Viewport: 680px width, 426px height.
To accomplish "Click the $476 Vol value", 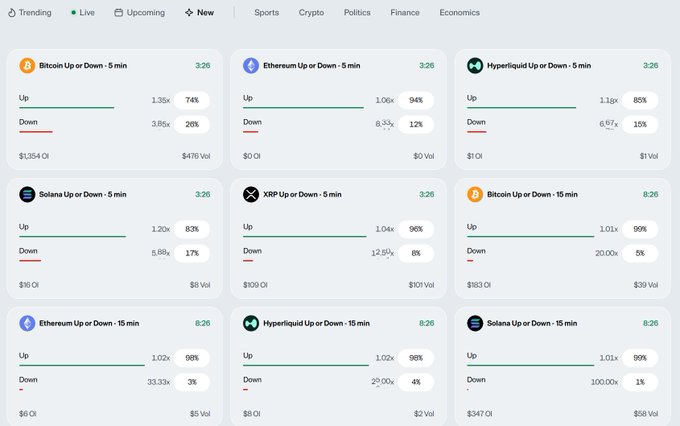I will tap(196, 156).
